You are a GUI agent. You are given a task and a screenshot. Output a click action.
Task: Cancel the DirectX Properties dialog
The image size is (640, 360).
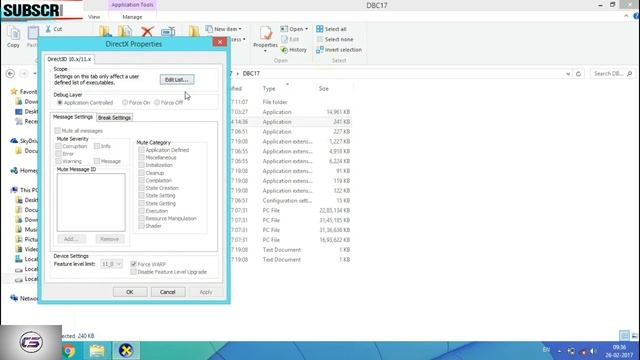coord(167,292)
